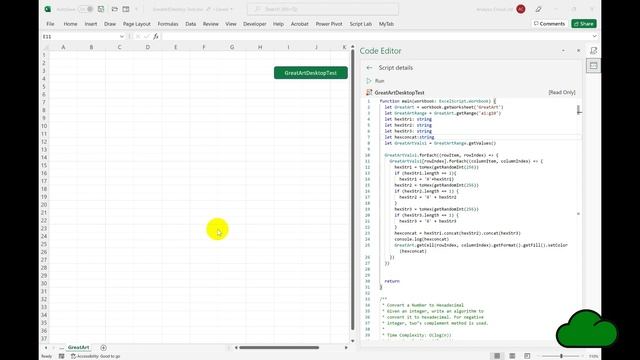Click Accessibility: Good to go status
Image resolution: width=640 pixels, height=360 pixels.
tap(96, 356)
